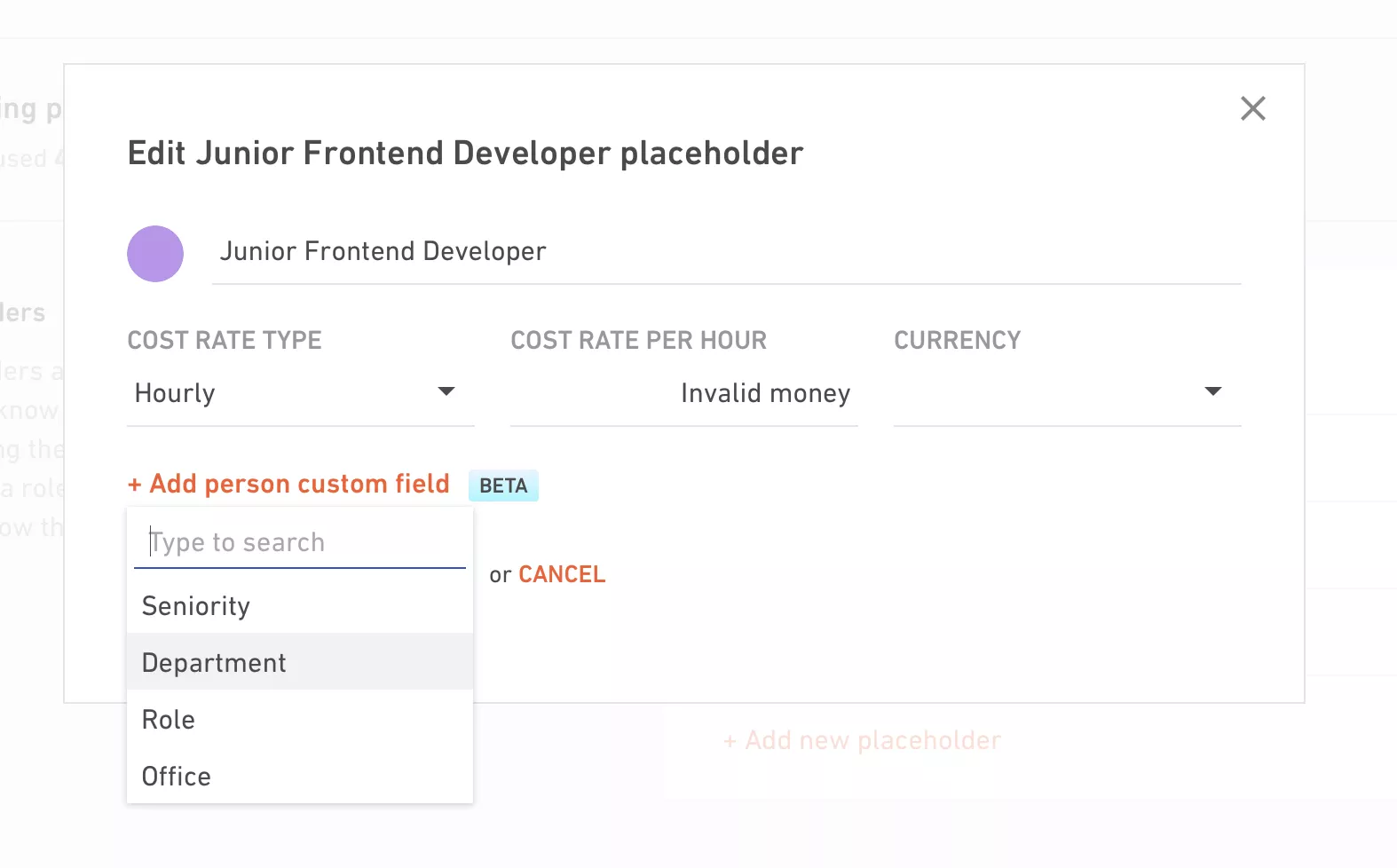Close the edit placeholder dialog
Screen dimensions: 1397x868
pos(1252,108)
